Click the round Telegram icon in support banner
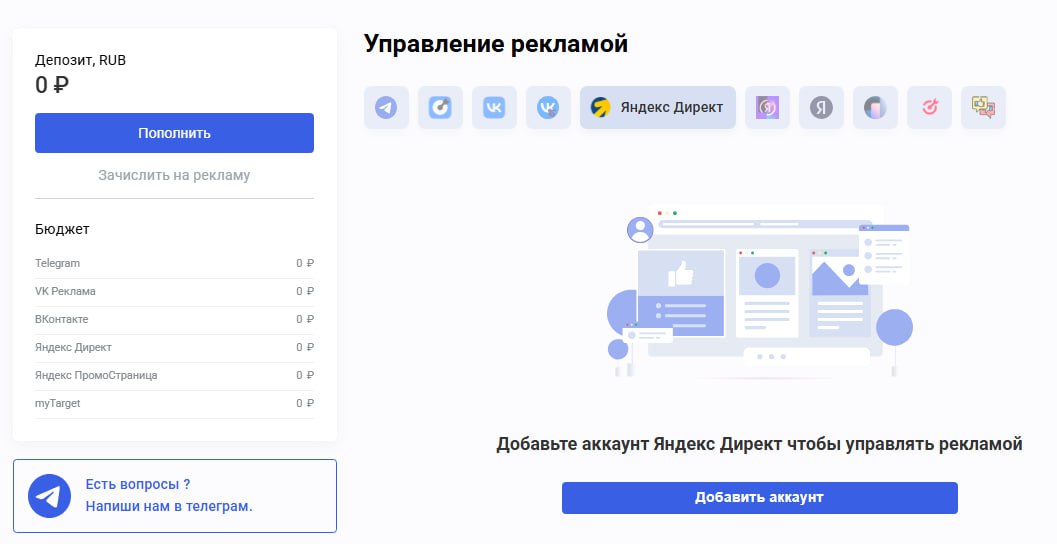This screenshot has width=1057, height=544. click(x=49, y=496)
